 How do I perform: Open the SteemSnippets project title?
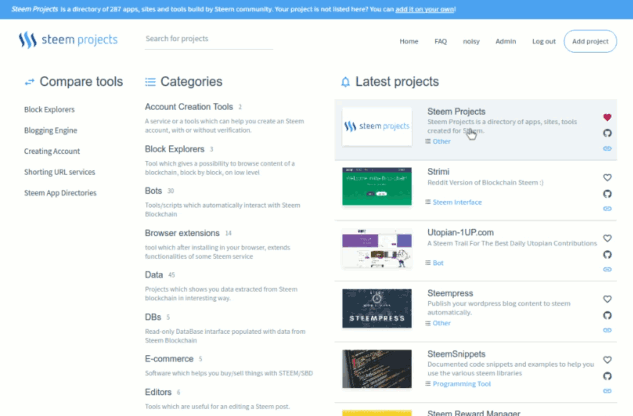pyautogui.click(x=456, y=354)
